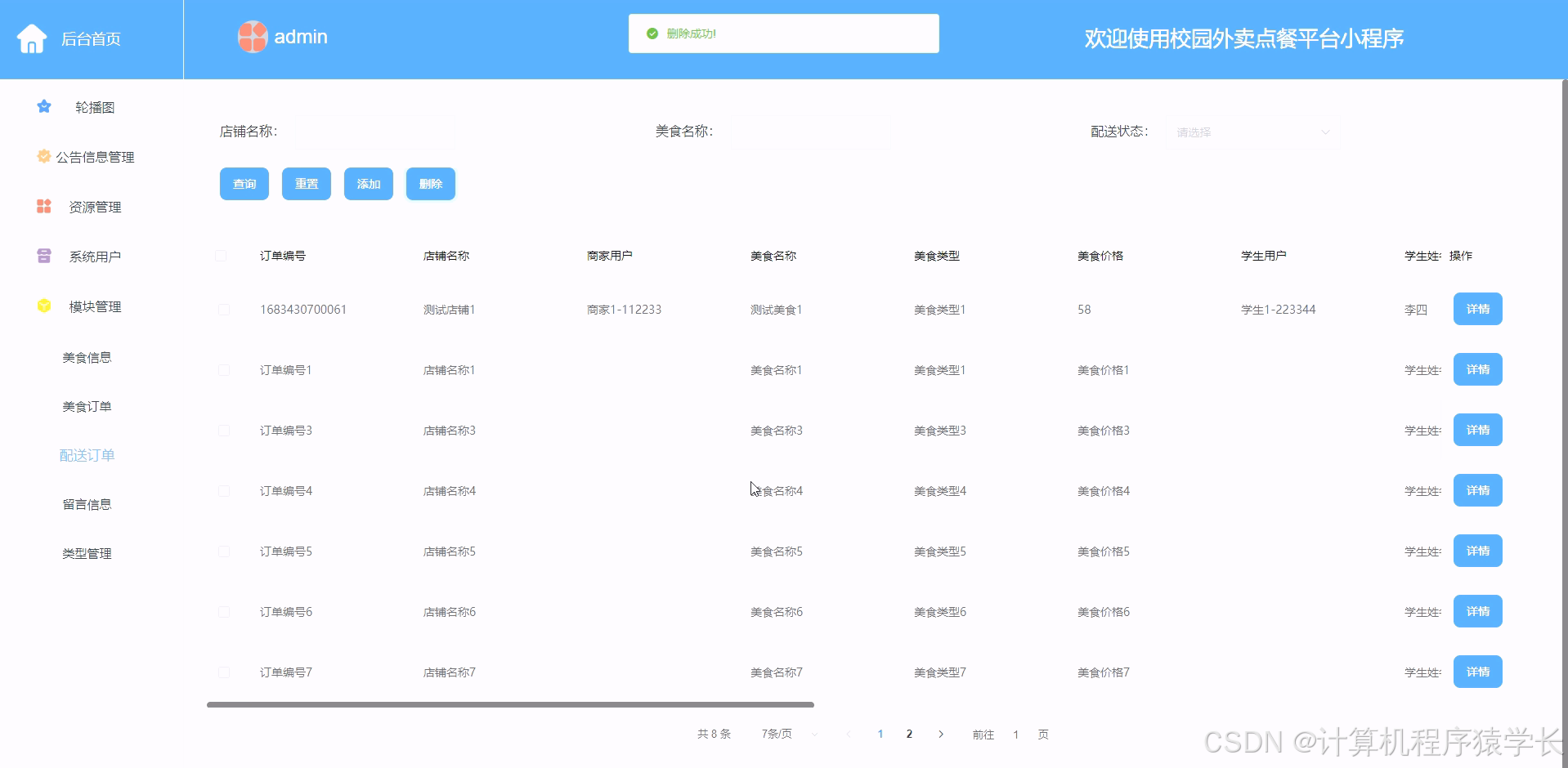Check the row for 订单编号5
1568x768 pixels.
(x=224, y=551)
